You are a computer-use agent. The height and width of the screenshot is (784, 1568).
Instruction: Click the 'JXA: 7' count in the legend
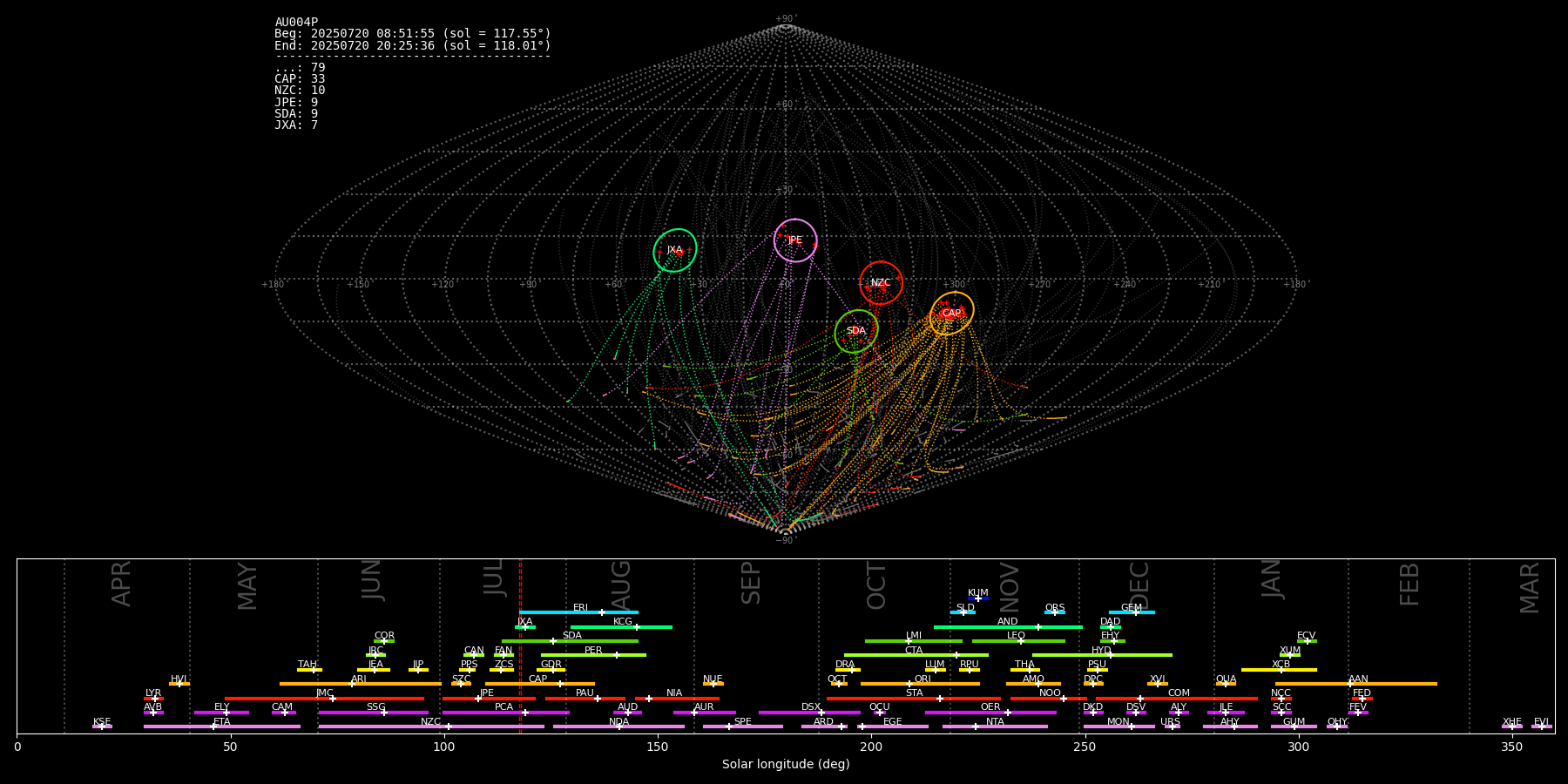click(296, 125)
